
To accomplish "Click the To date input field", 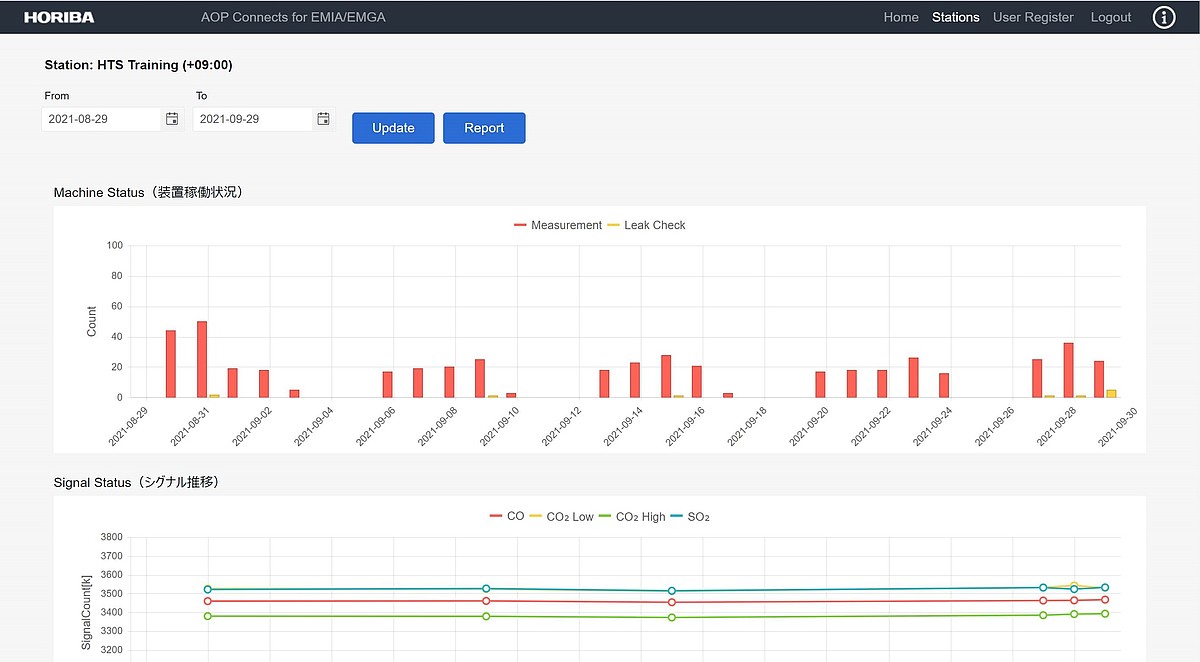I will [x=252, y=119].
